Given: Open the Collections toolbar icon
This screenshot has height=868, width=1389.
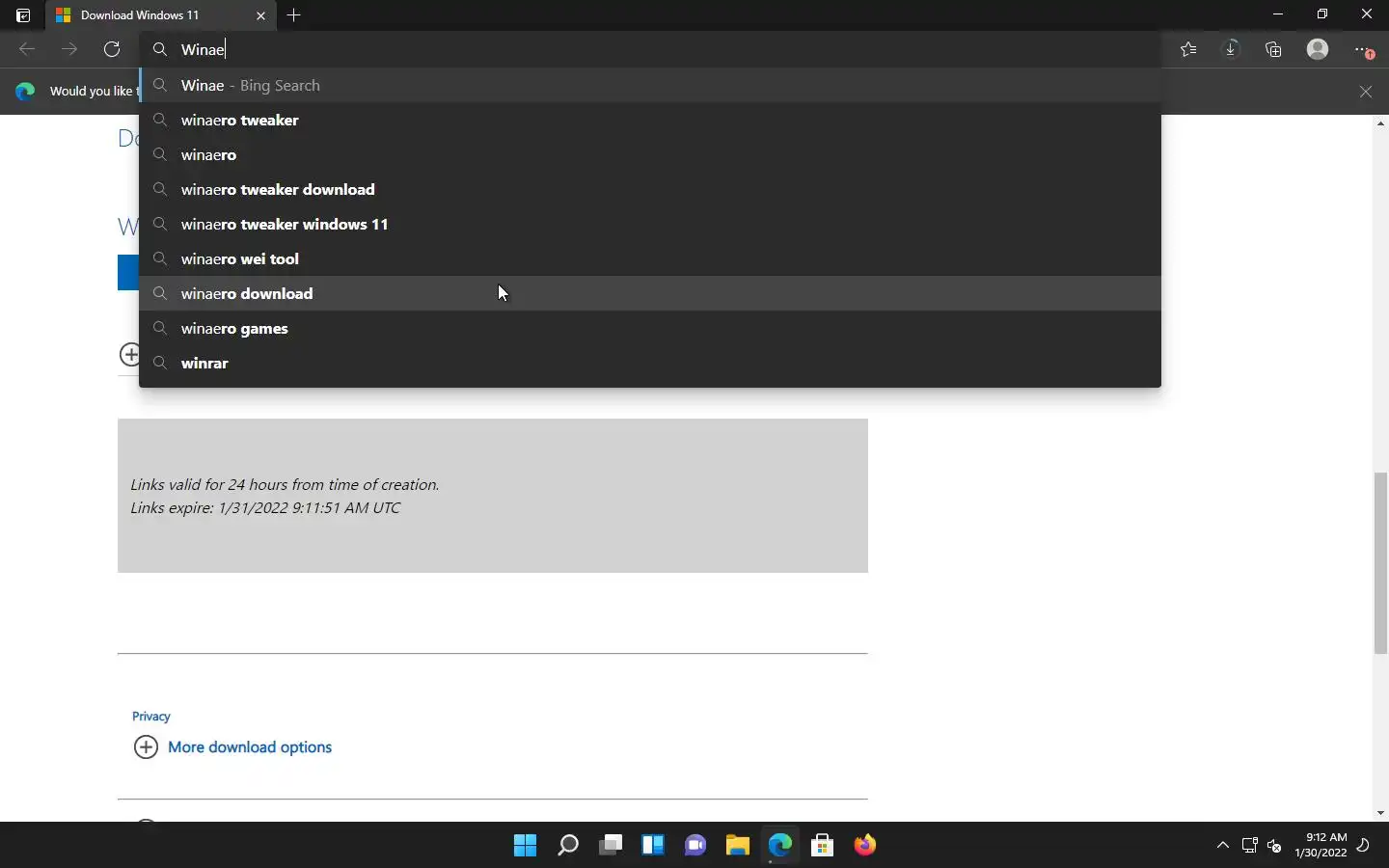Looking at the screenshot, I should (1273, 49).
